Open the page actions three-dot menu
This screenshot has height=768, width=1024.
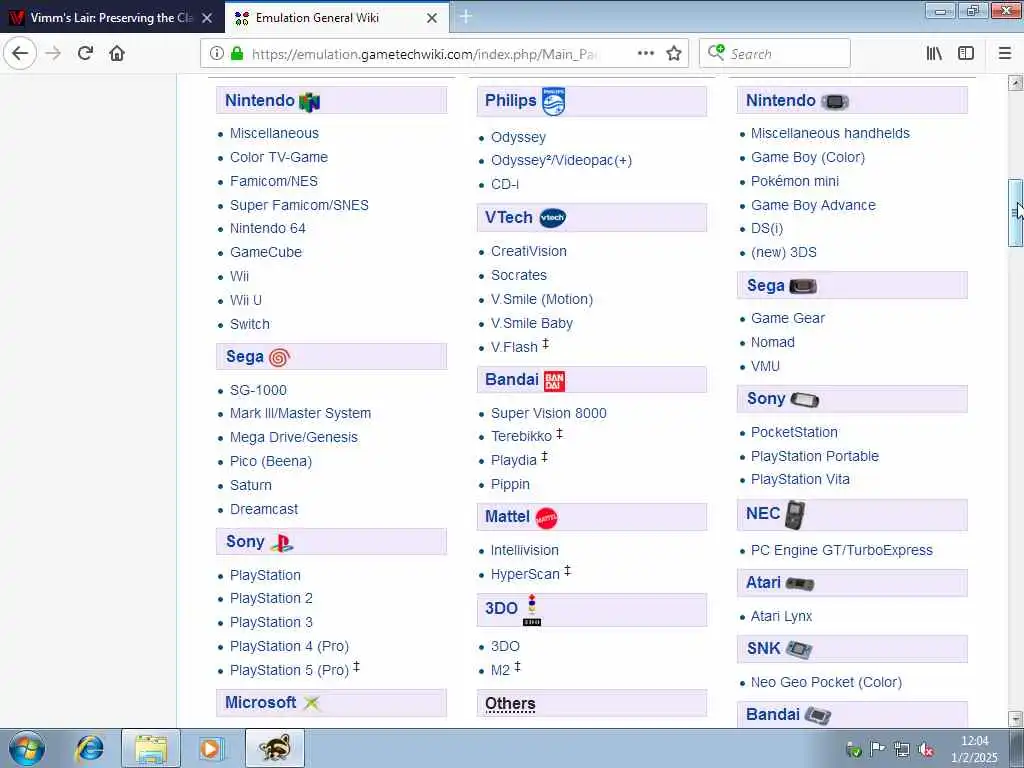(x=645, y=53)
